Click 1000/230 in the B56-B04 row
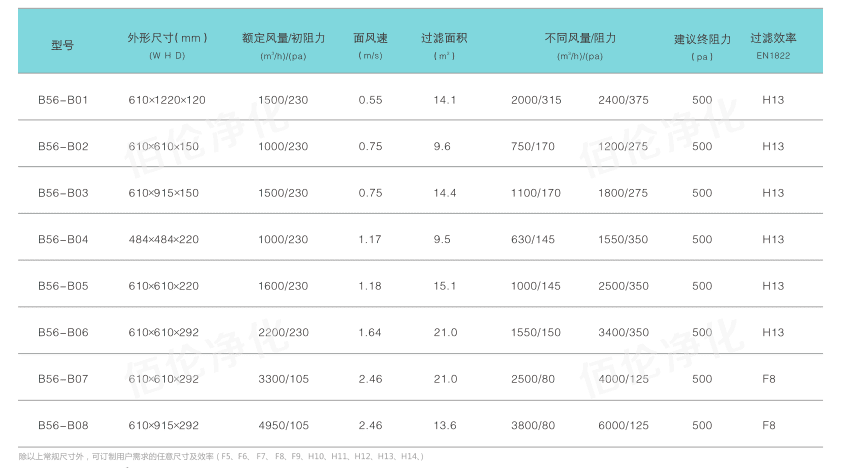This screenshot has height=468, width=845. (x=283, y=239)
